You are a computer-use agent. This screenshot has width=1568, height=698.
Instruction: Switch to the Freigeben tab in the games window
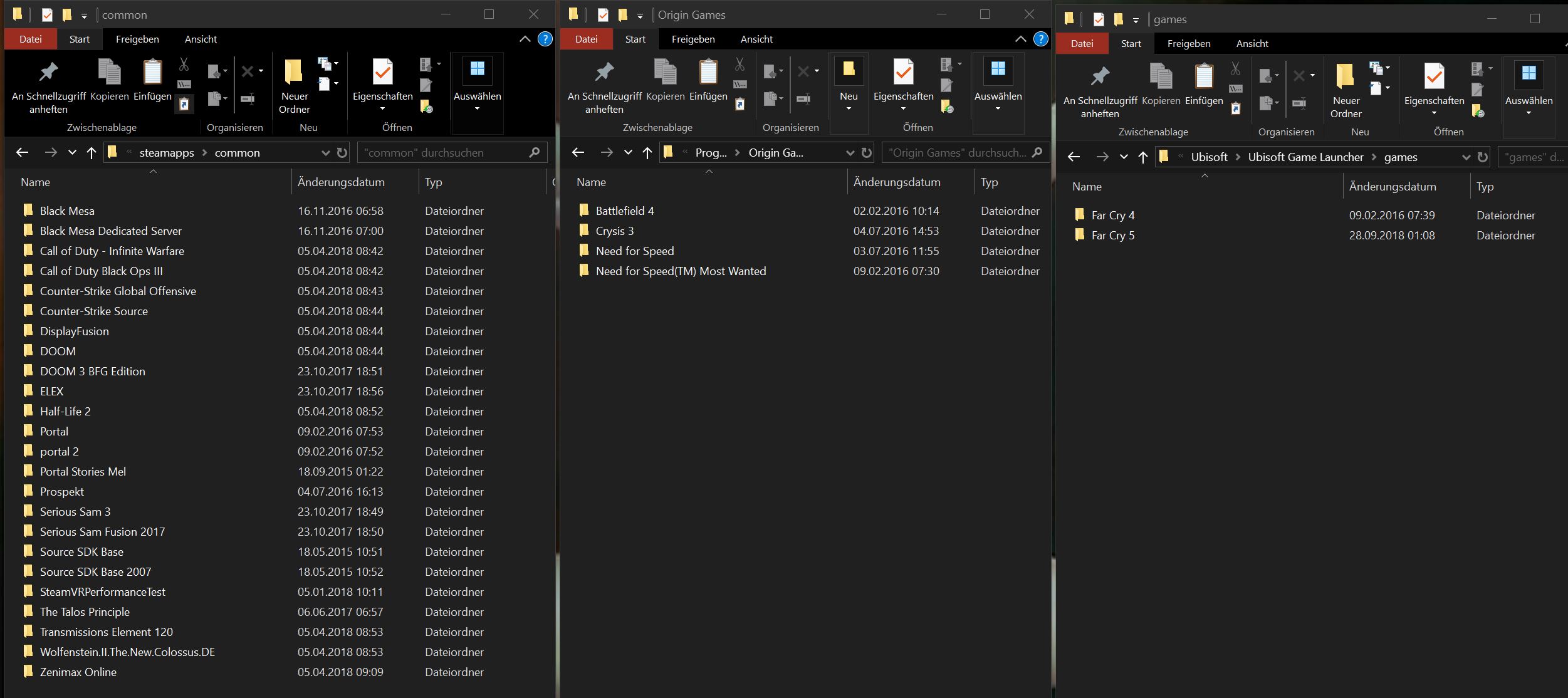click(1188, 43)
